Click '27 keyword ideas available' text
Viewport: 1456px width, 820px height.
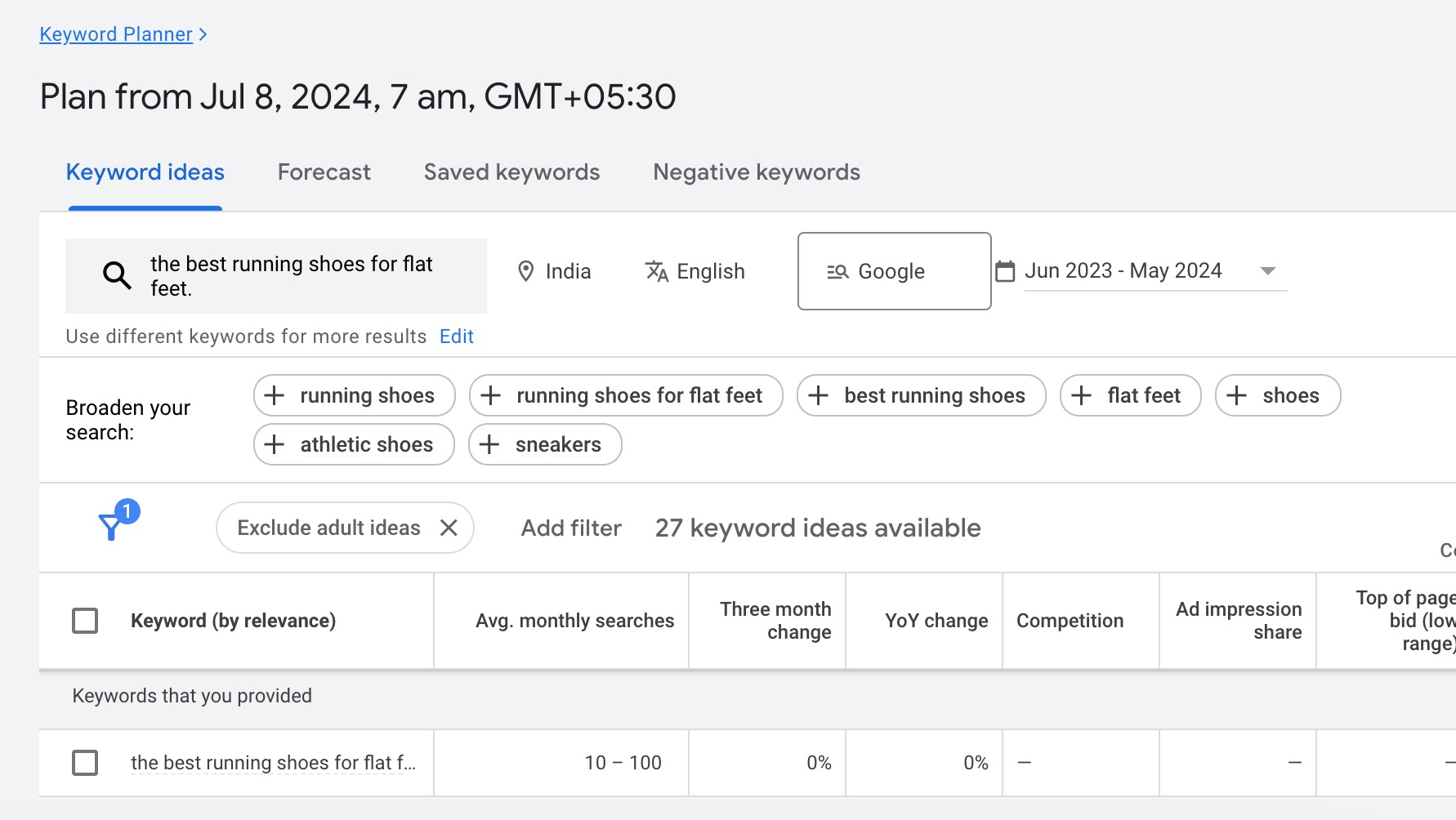tap(818, 528)
